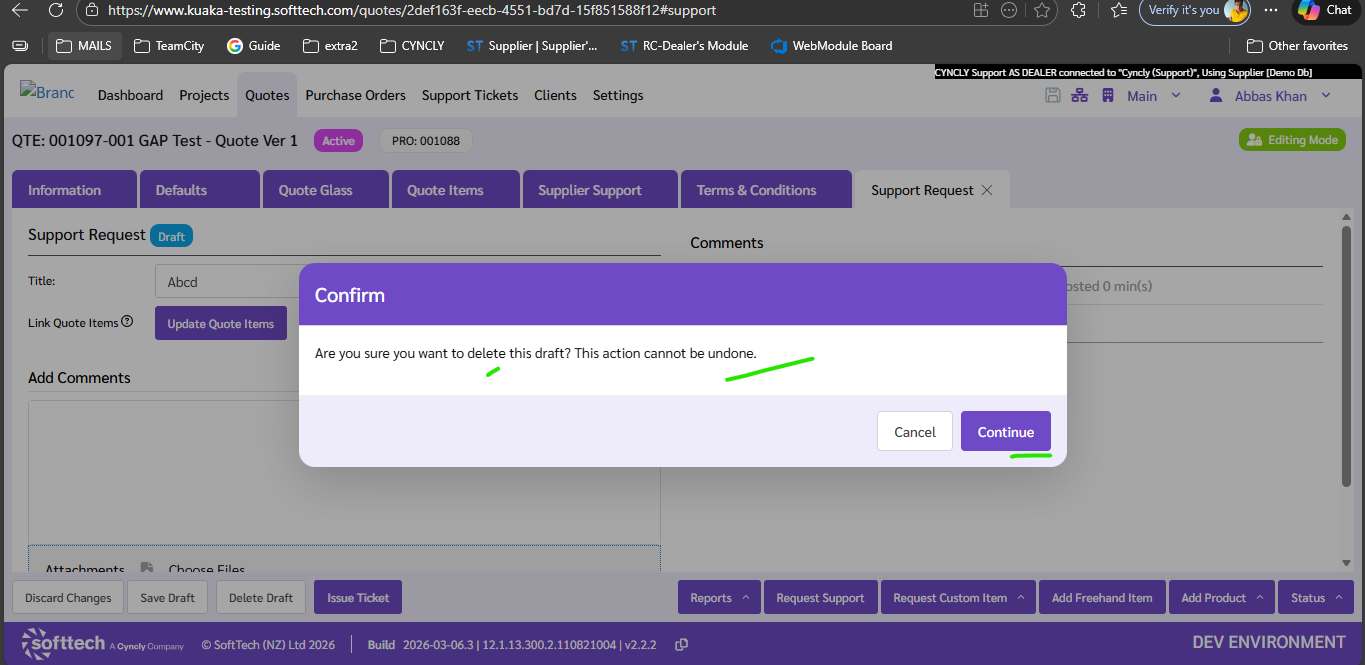The width and height of the screenshot is (1365, 665).
Task: Add this page to favorites star
Action: pos(1041,10)
